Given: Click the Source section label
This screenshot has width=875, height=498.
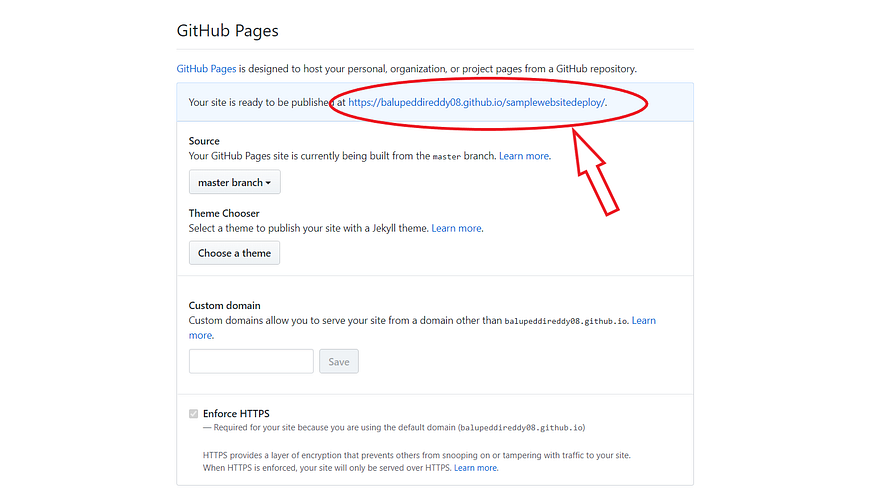Looking at the screenshot, I should (x=204, y=141).
